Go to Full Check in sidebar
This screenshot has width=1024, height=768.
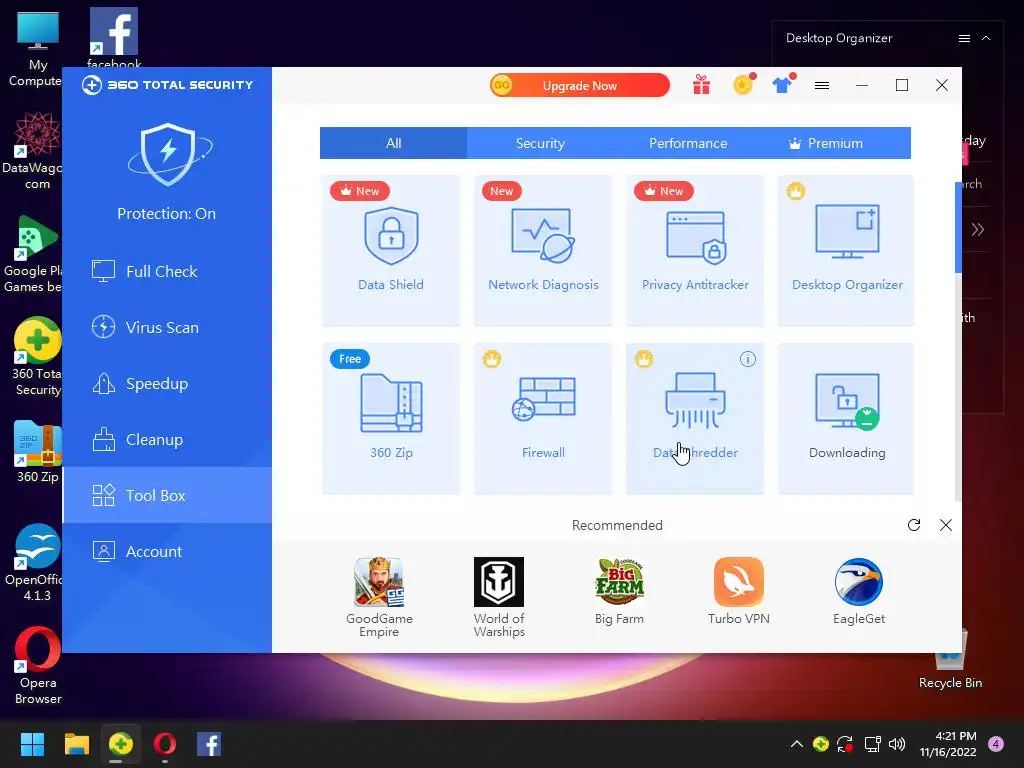pyautogui.click(x=167, y=271)
